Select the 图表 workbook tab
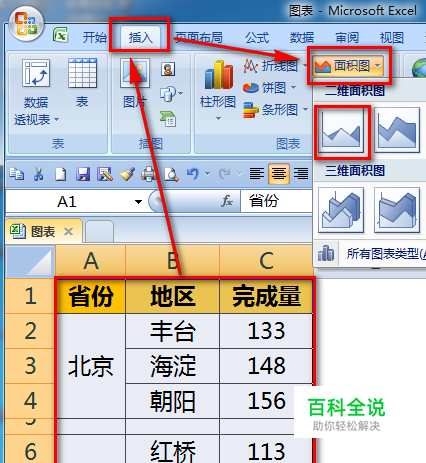Screen dimensions: 426x463 (43, 231)
